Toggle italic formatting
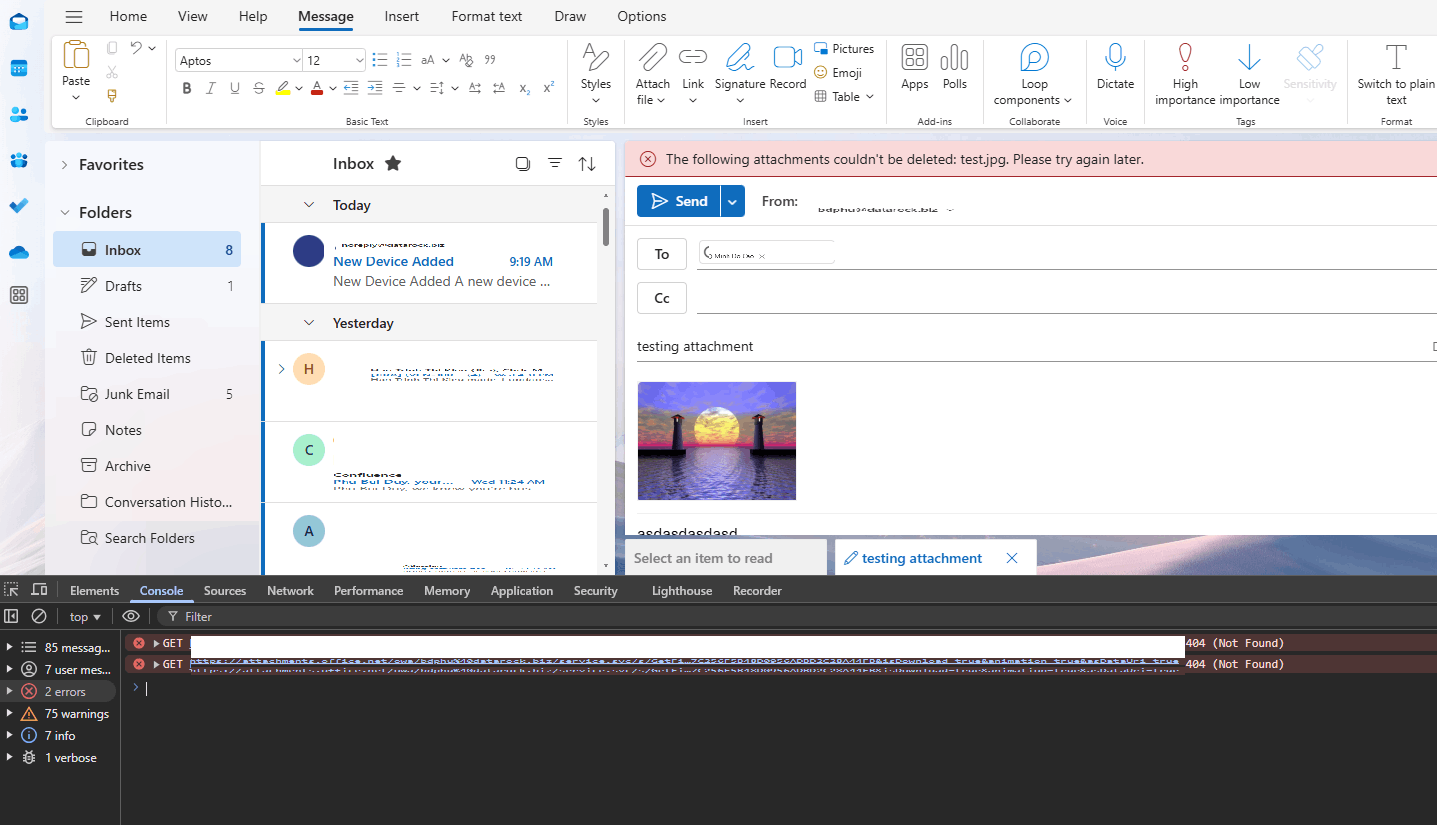 tap(210, 88)
